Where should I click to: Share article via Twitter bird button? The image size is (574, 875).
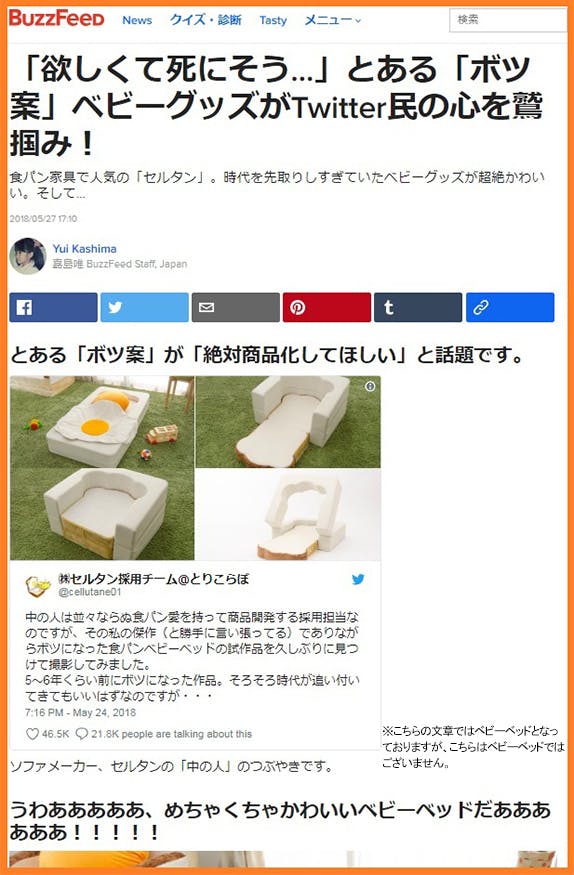pos(144,307)
